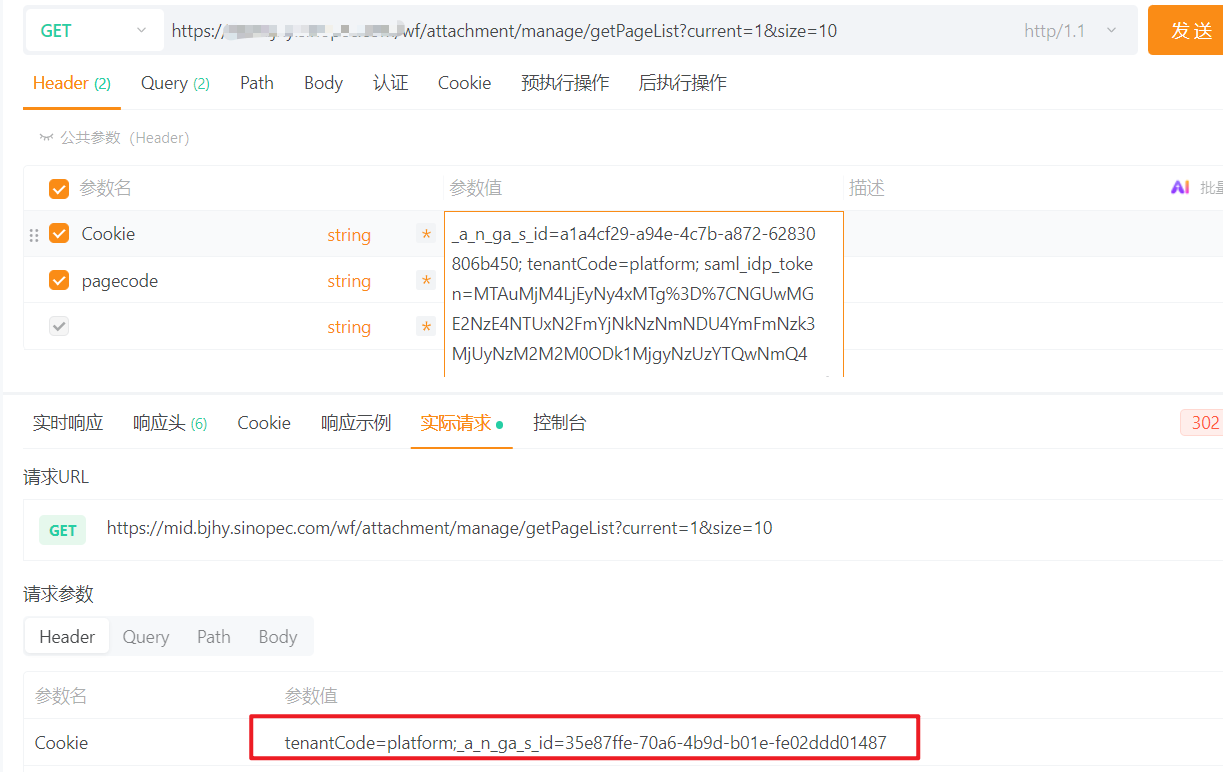
Task: Open the http/1.1 protocol dropdown
Action: pyautogui.click(x=1070, y=31)
